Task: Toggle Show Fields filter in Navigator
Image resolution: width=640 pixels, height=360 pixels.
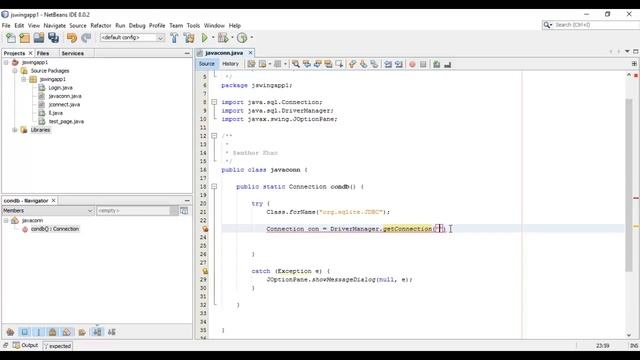Action: (x=24, y=332)
